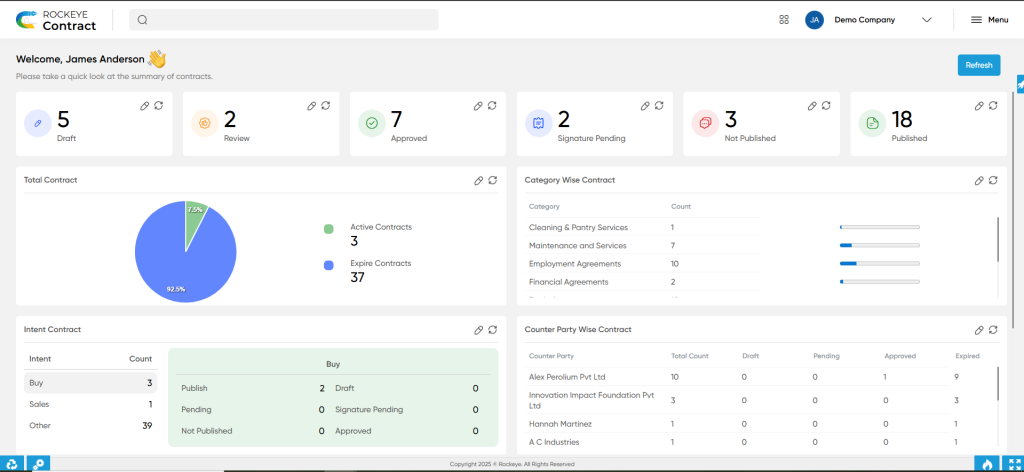Image resolution: width=1024 pixels, height=472 pixels.
Task: Click the Employment Agreements progress bar
Action: [880, 264]
